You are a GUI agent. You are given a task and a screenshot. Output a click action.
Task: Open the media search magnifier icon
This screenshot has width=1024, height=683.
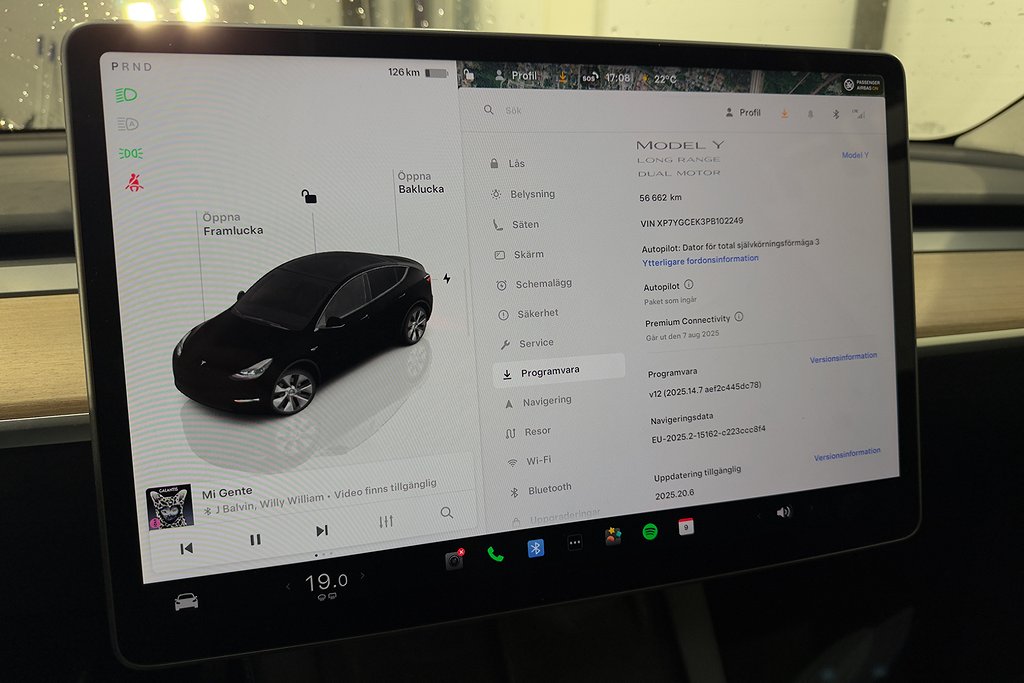(x=447, y=513)
